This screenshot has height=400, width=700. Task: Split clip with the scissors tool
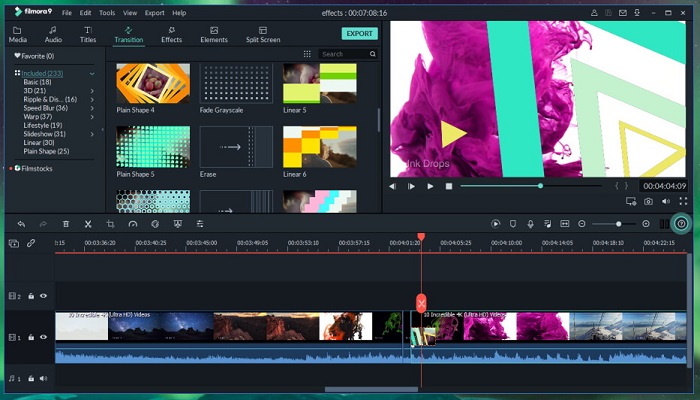pos(88,224)
